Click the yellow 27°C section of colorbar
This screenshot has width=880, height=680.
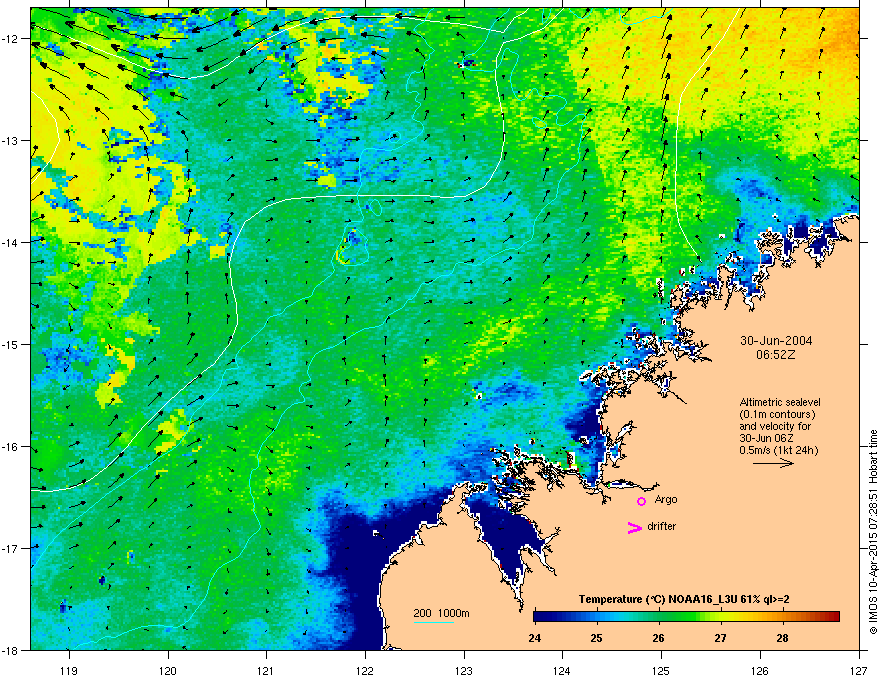coord(721,616)
